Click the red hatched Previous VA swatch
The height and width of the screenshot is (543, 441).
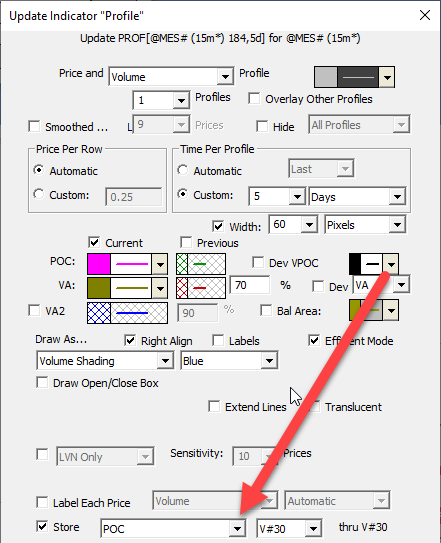point(182,288)
